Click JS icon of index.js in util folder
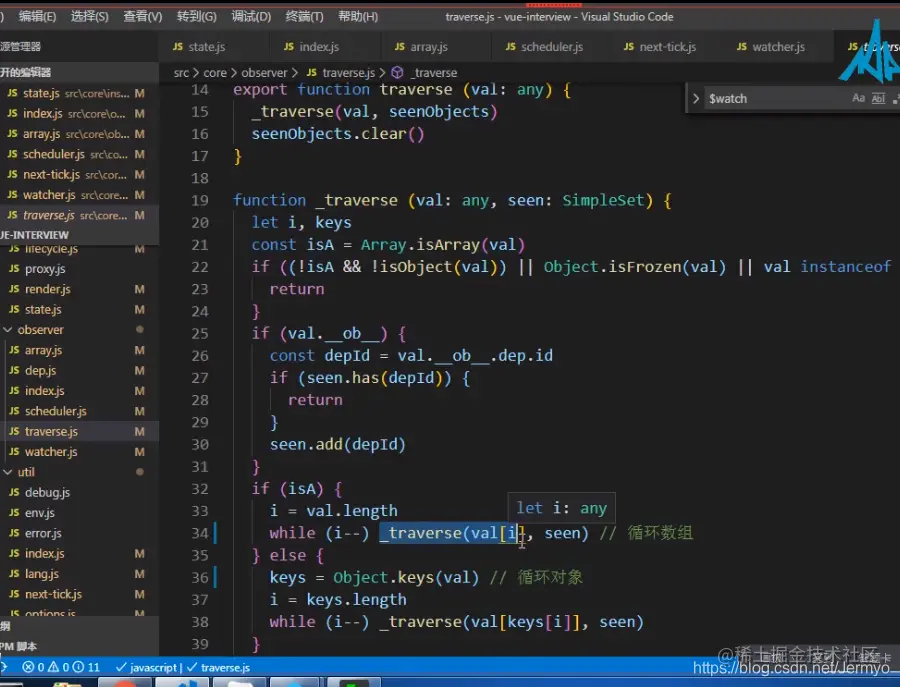The image size is (900, 687). tap(14, 553)
